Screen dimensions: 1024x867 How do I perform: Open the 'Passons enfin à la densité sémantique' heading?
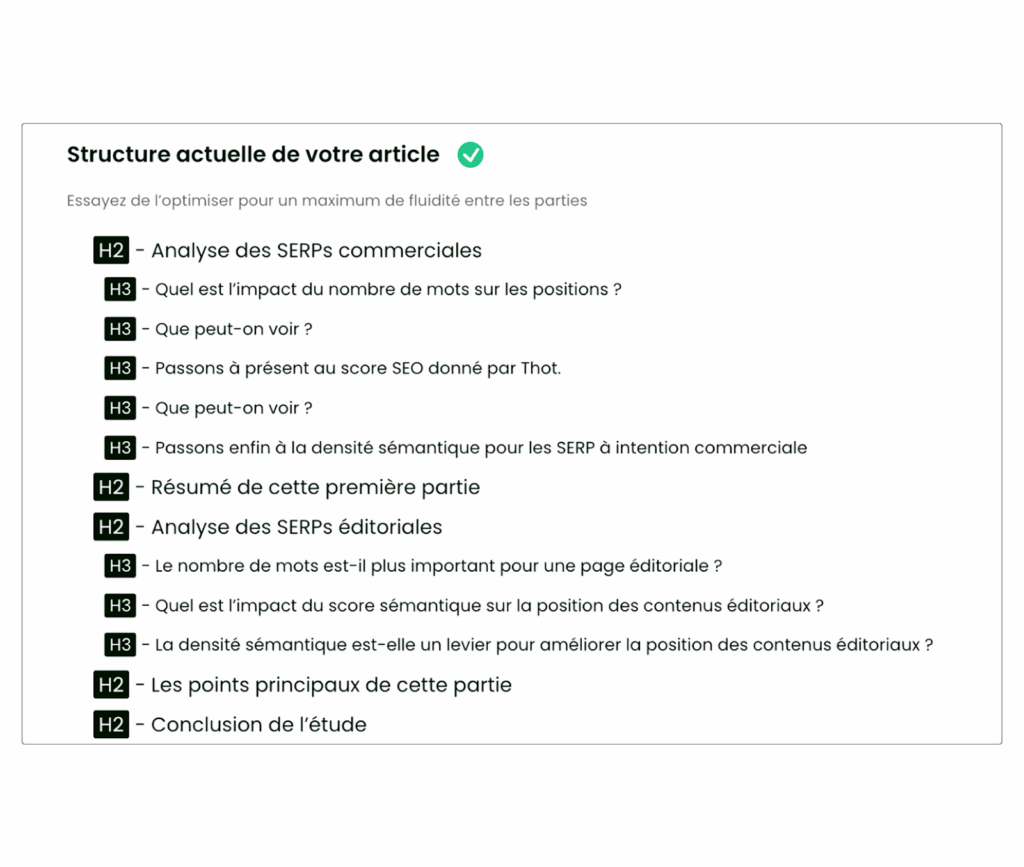480,448
